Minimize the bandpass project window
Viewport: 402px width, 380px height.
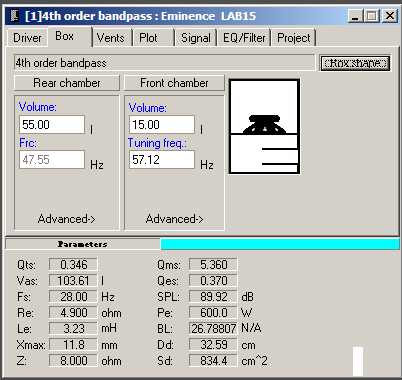pyautogui.click(x=355, y=16)
